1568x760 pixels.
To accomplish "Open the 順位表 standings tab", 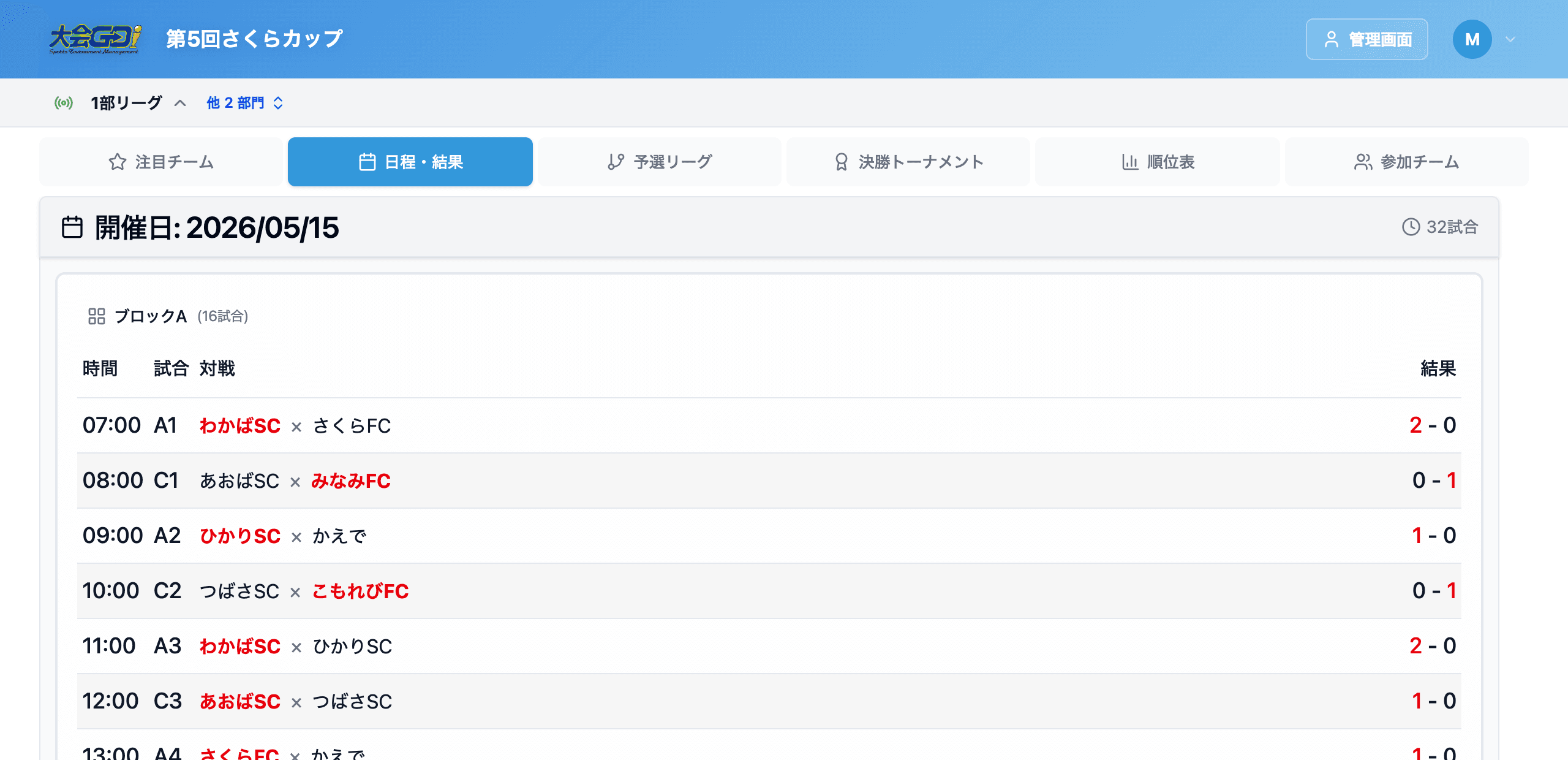I will 1158,162.
